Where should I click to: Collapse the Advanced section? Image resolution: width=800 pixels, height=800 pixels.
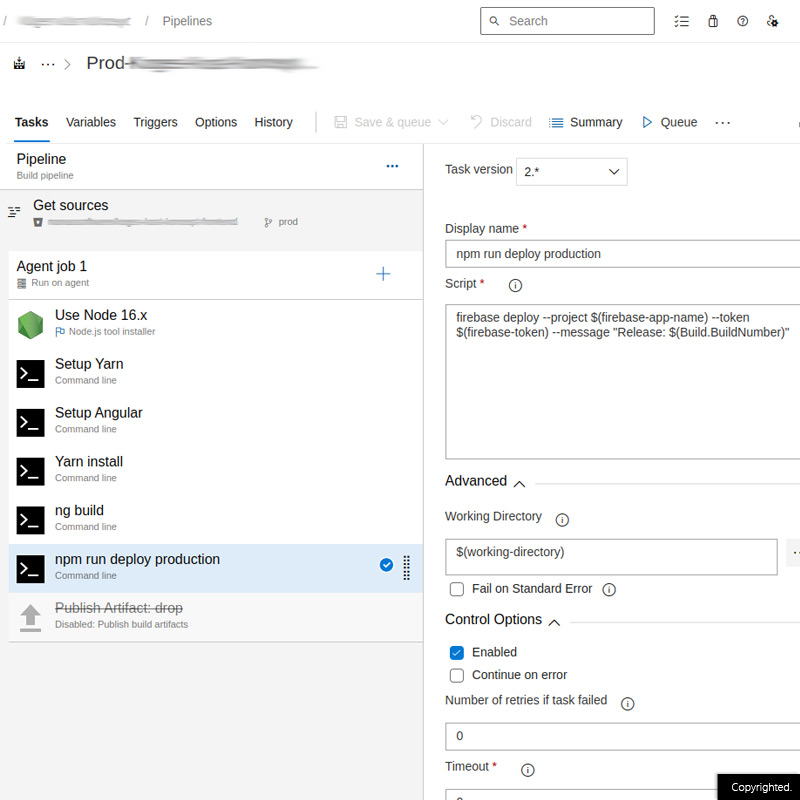coord(519,483)
